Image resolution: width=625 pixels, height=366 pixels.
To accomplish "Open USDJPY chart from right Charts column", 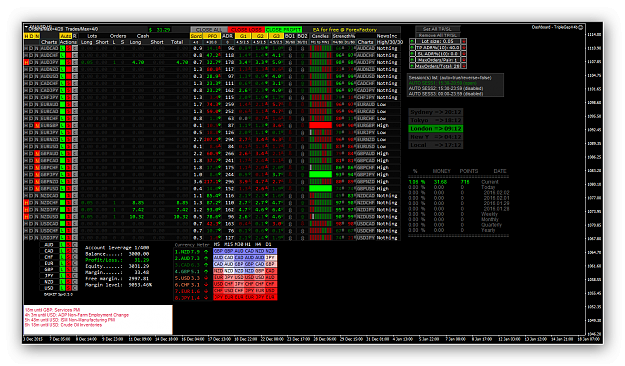I will [x=366, y=238].
